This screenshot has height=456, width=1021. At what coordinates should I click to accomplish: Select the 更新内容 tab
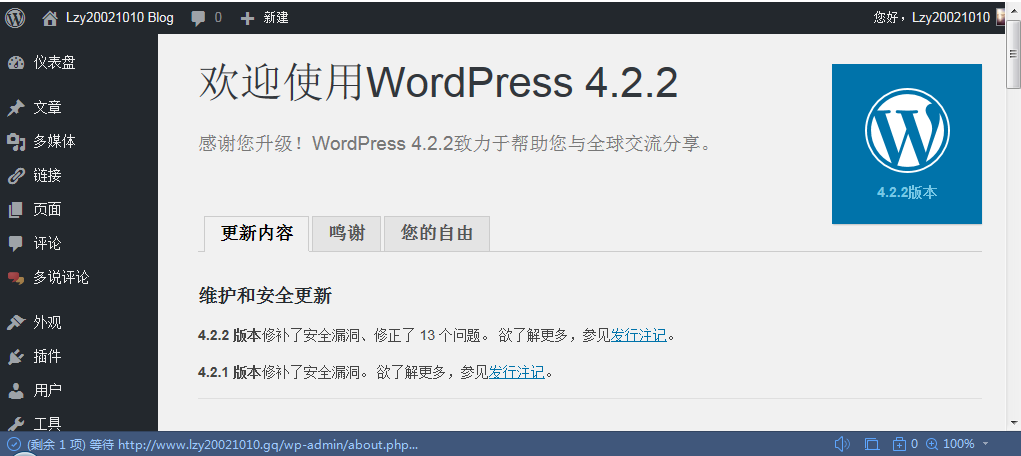tap(257, 233)
